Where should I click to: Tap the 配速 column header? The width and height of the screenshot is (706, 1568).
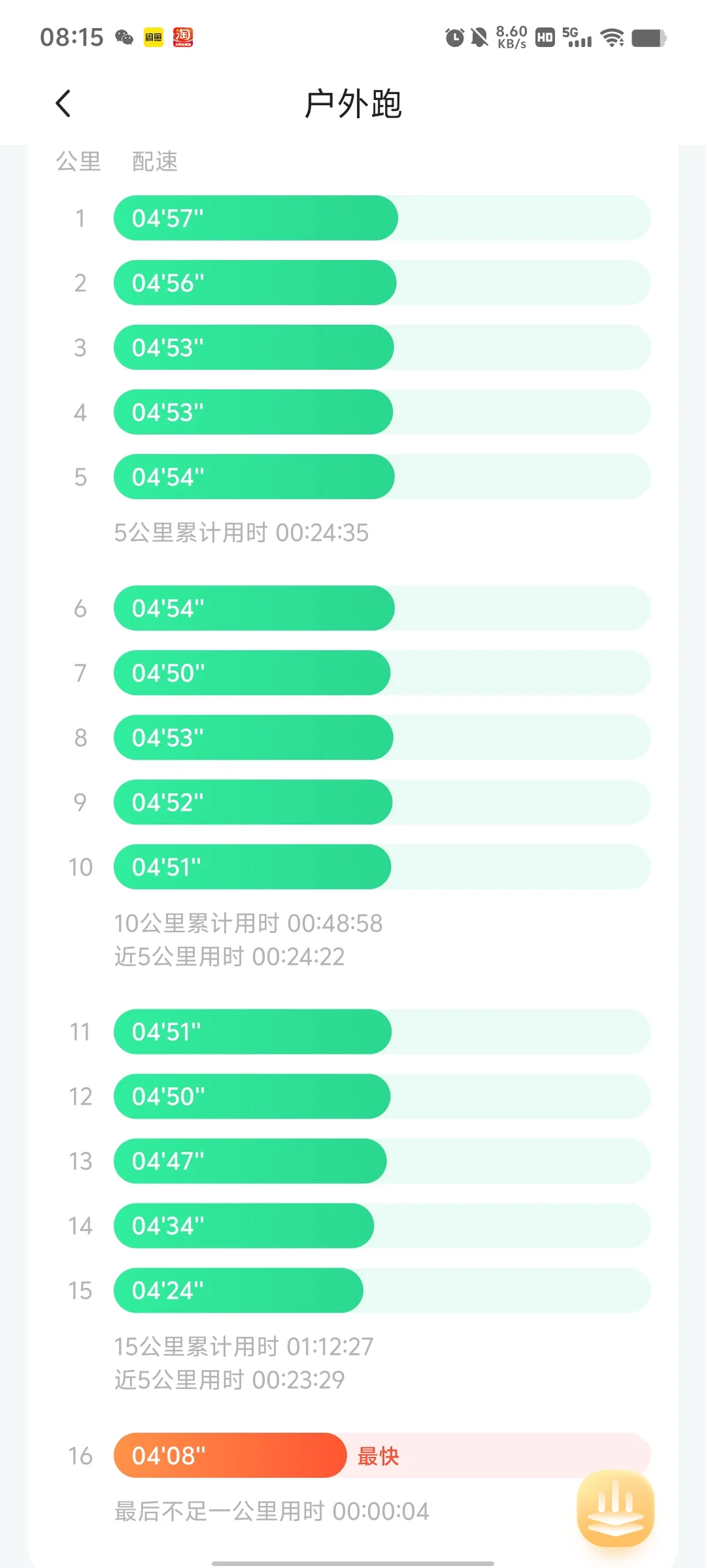tap(155, 161)
